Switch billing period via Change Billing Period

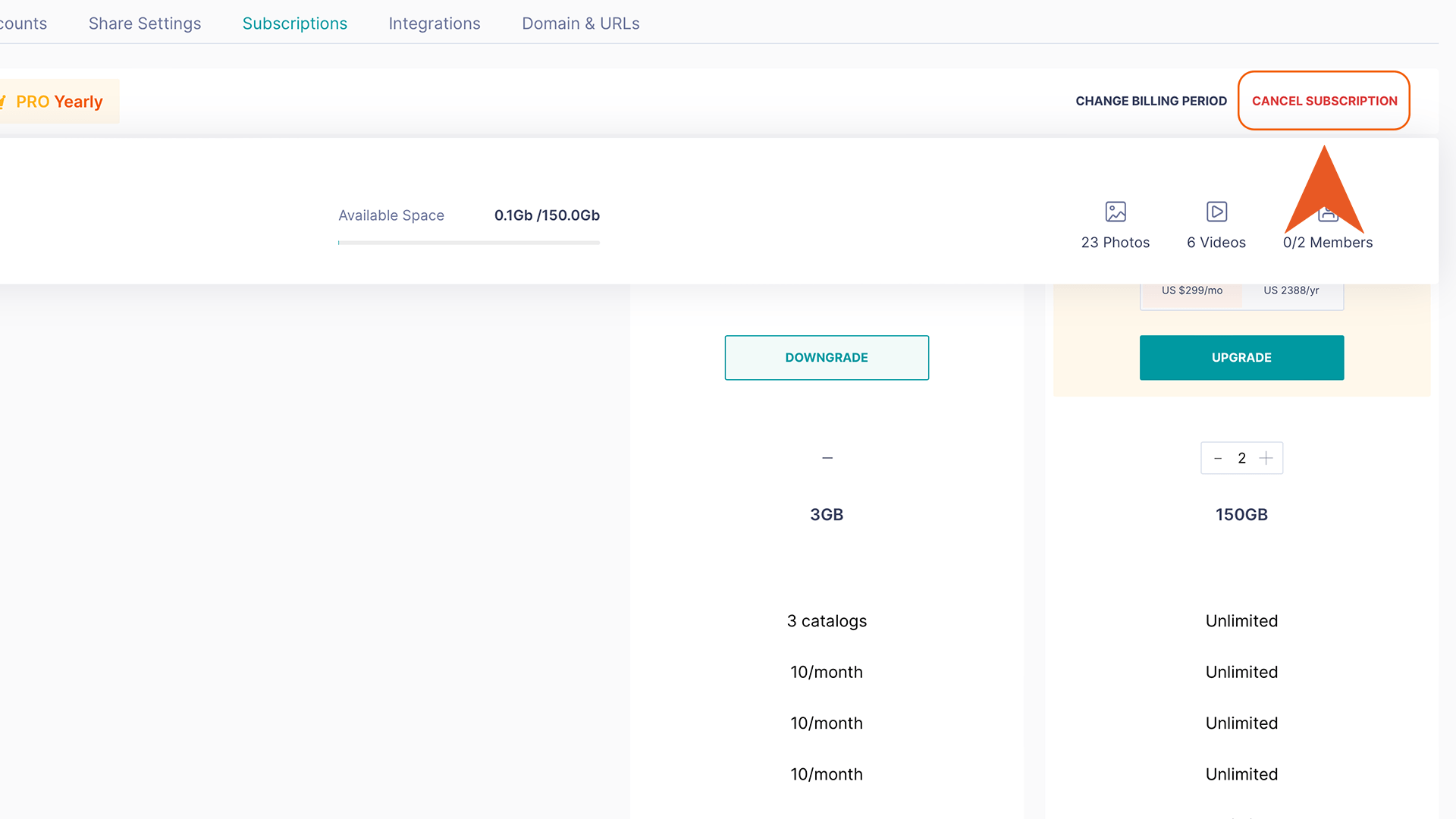(x=1151, y=100)
